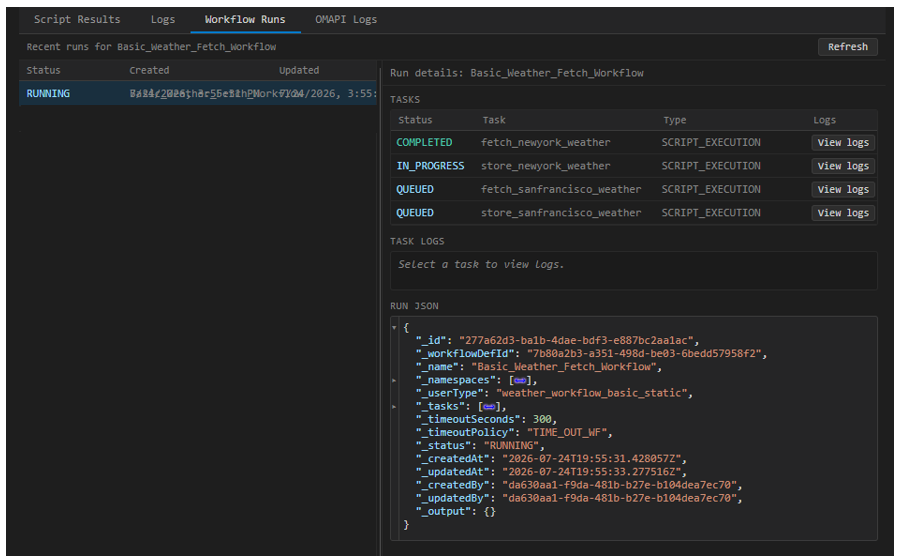View logs for fetch_sanfrancisco_weather task
Image resolution: width=900 pixels, height=560 pixels.
(x=843, y=189)
